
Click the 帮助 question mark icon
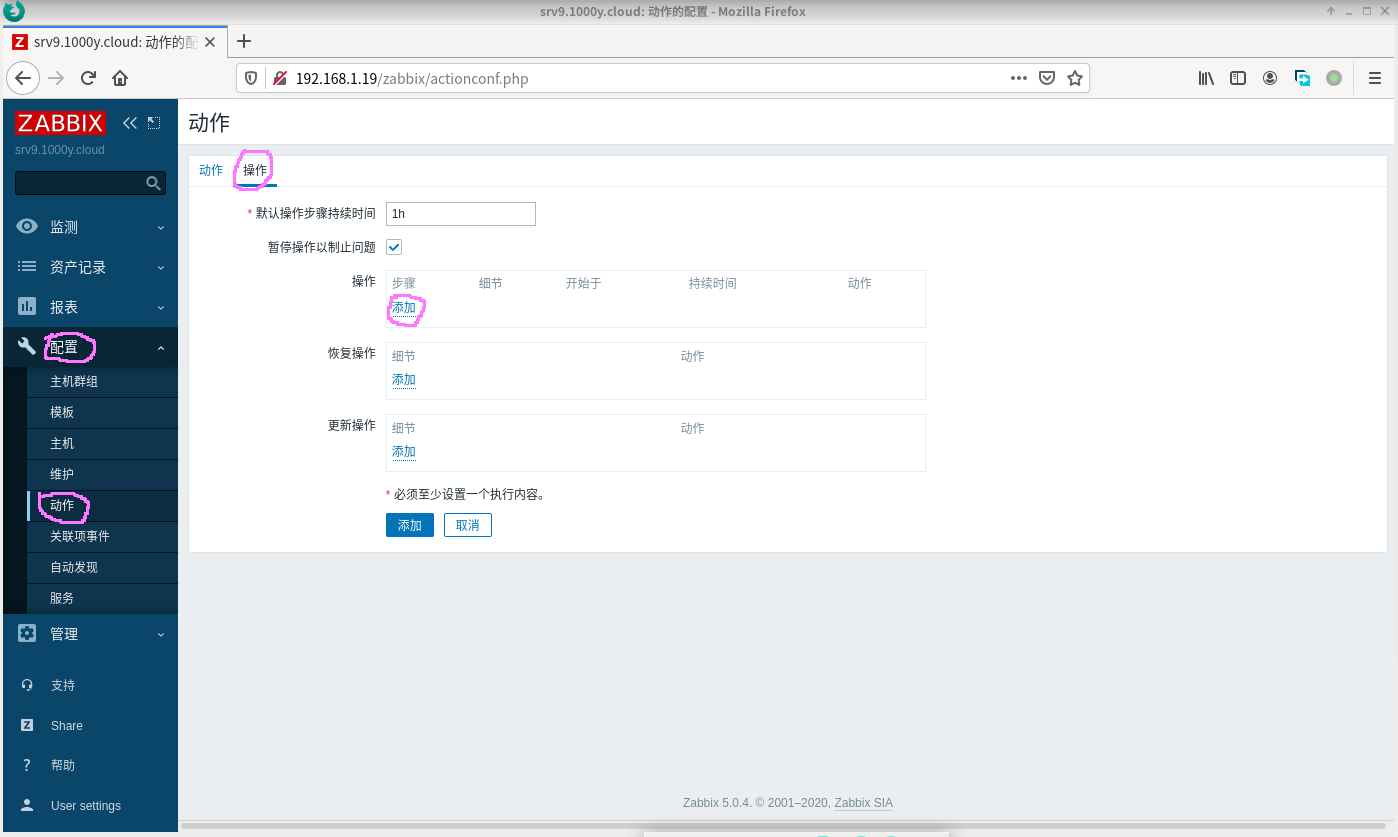27,765
